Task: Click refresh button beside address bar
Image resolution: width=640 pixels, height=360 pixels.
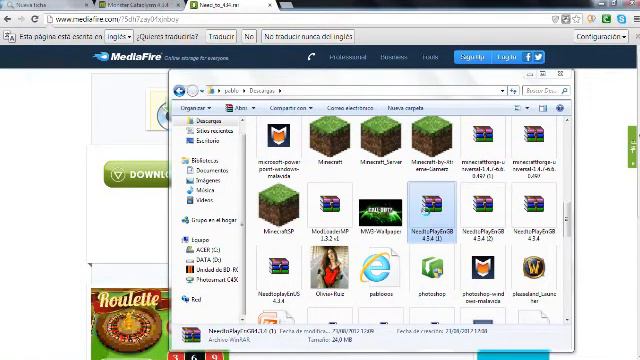Action: tap(513, 91)
